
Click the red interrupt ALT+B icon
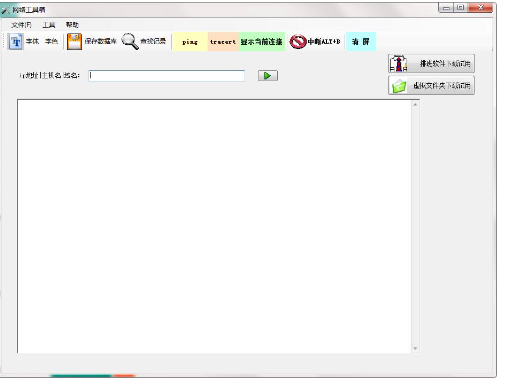297,42
